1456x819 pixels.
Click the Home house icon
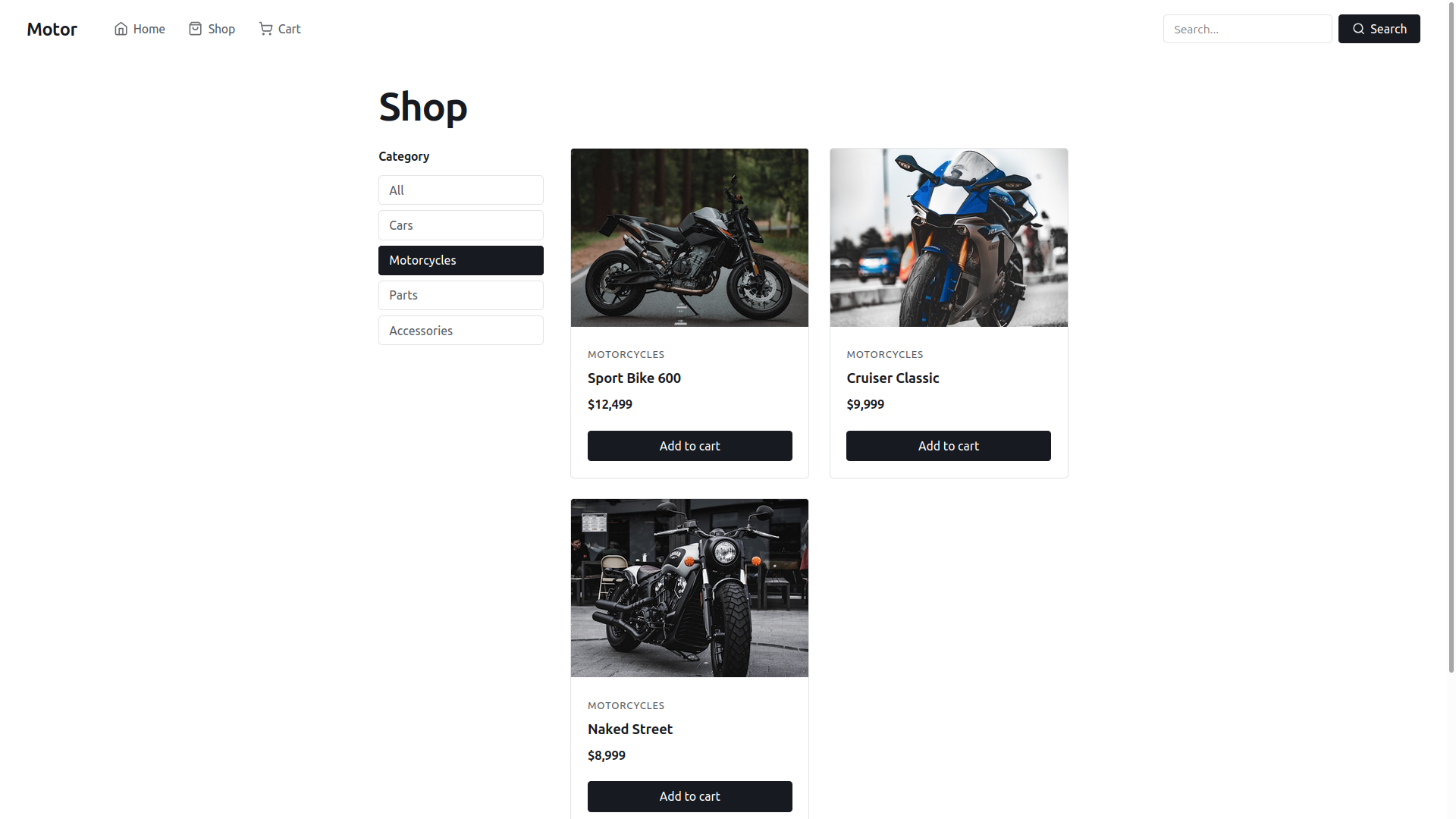click(x=121, y=29)
